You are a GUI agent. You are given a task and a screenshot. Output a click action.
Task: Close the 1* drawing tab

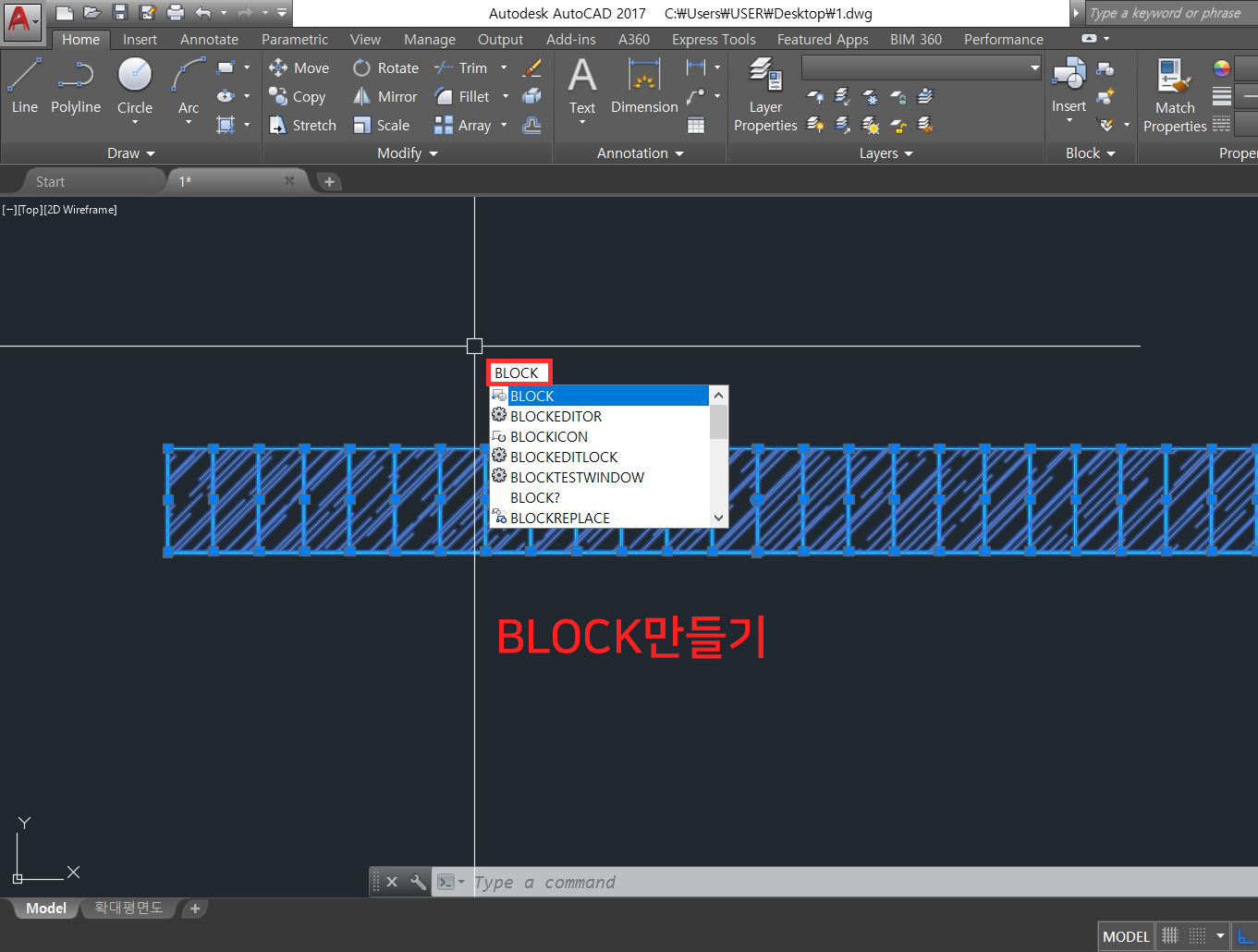point(289,181)
